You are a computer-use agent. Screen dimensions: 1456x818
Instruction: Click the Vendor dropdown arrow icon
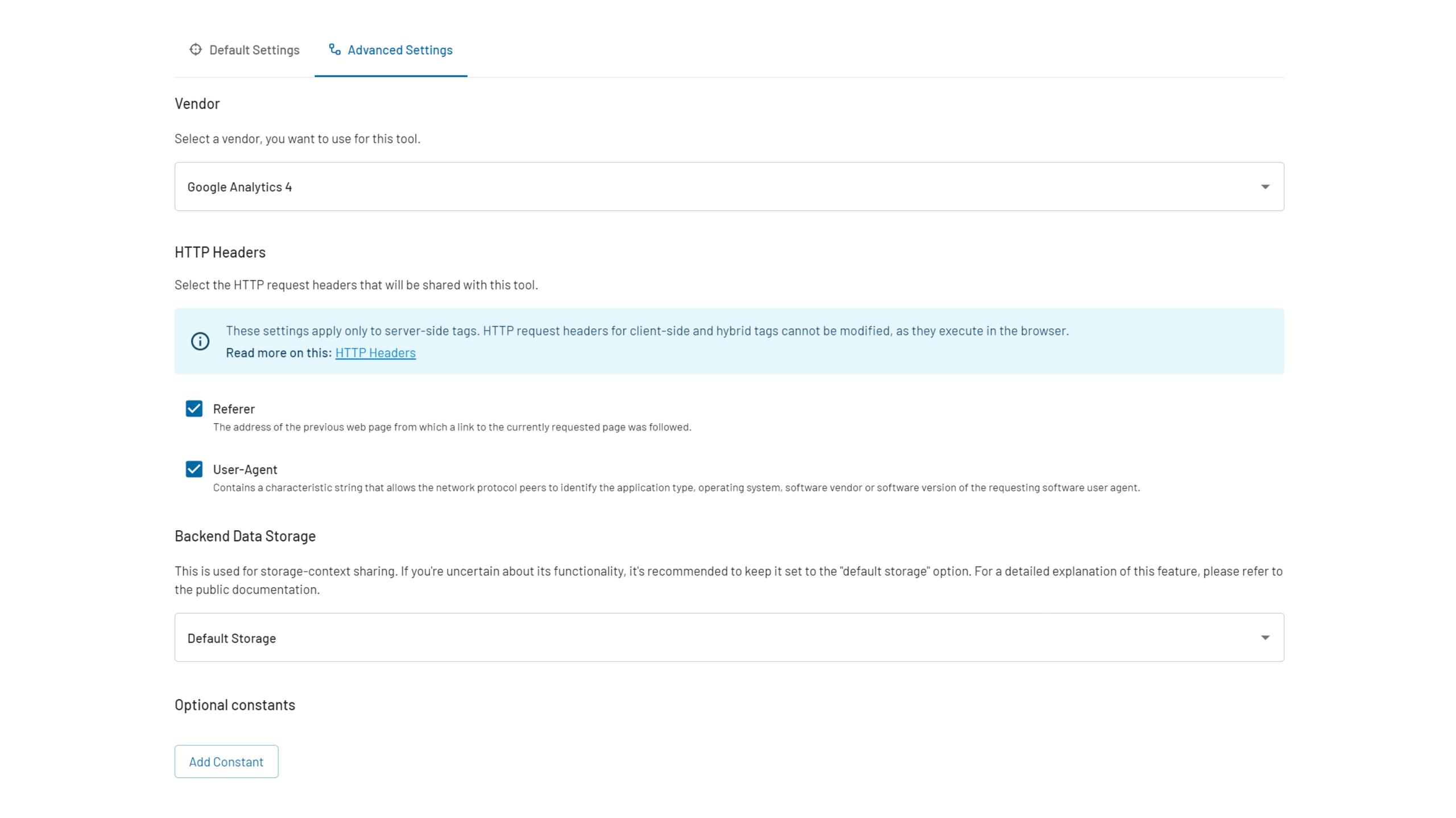coord(1264,187)
